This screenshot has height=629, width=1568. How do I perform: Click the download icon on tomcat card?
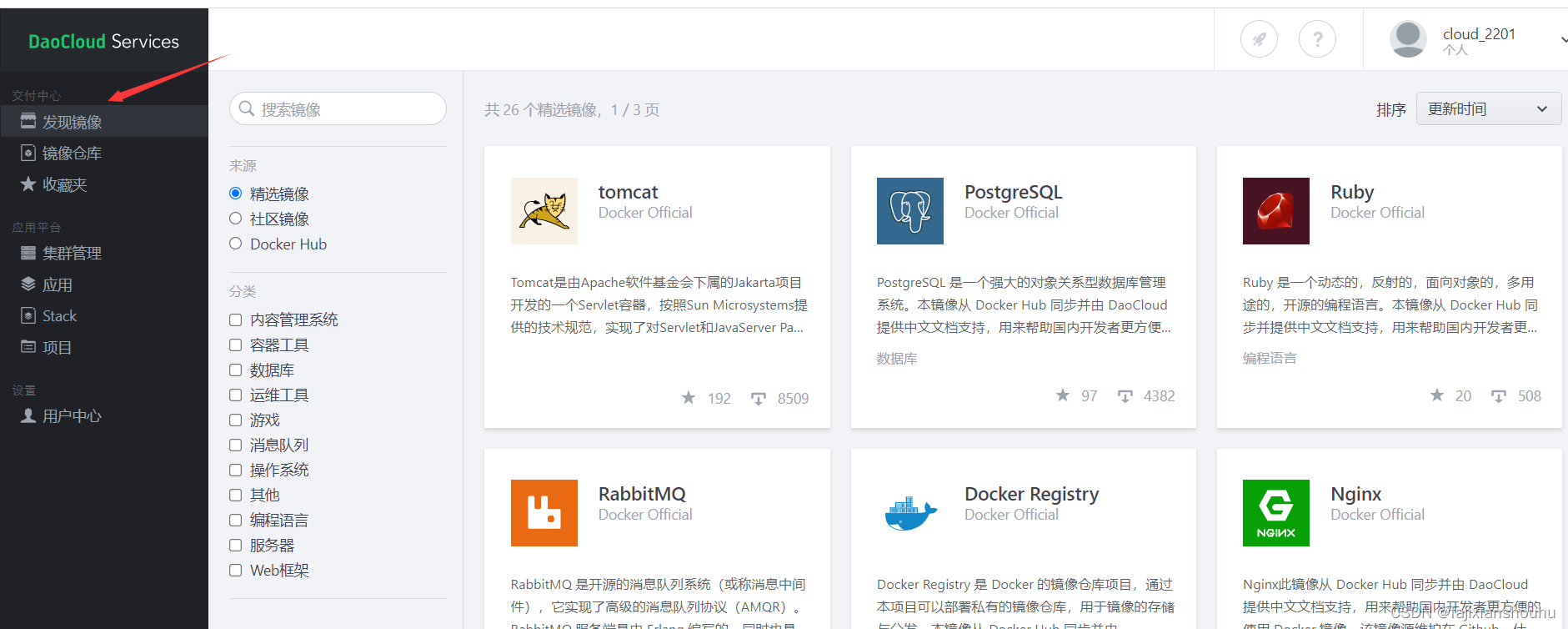tap(759, 398)
